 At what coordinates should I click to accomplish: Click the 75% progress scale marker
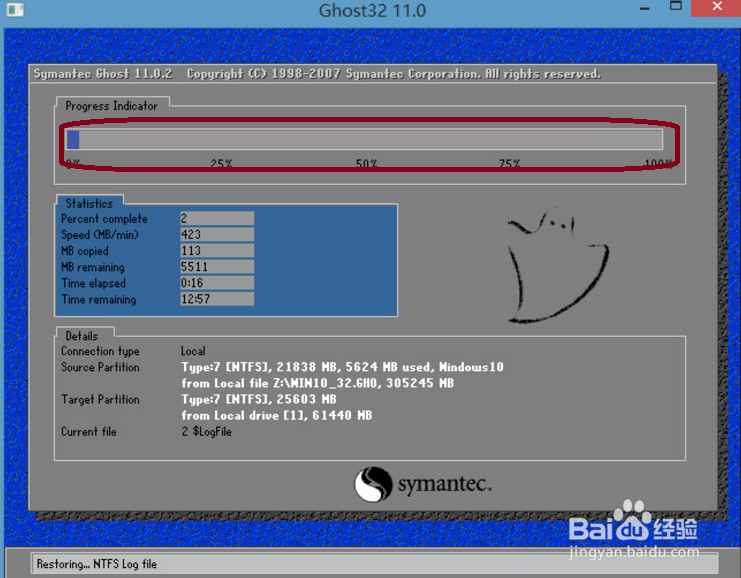509,164
